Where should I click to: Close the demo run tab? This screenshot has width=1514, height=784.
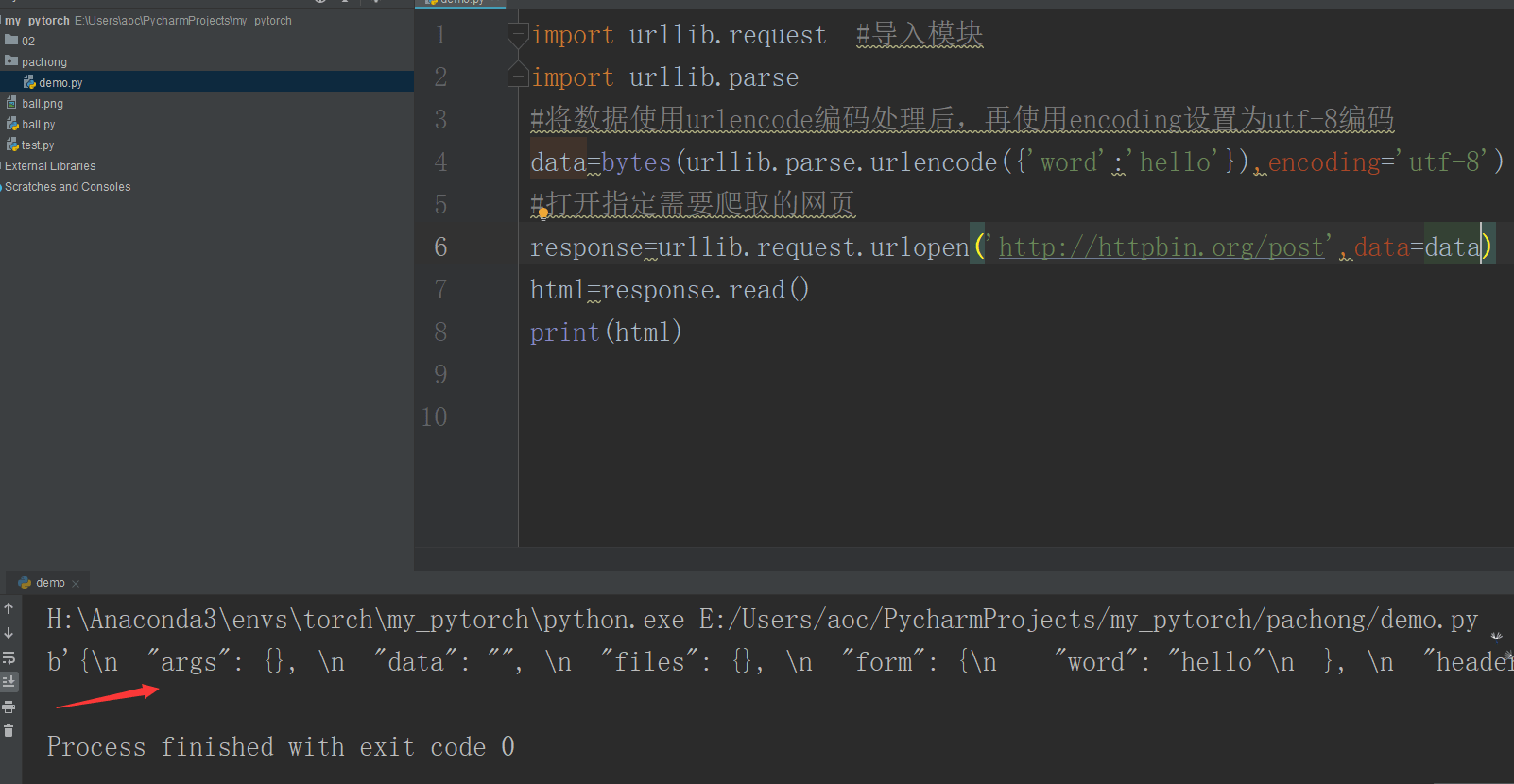76,584
